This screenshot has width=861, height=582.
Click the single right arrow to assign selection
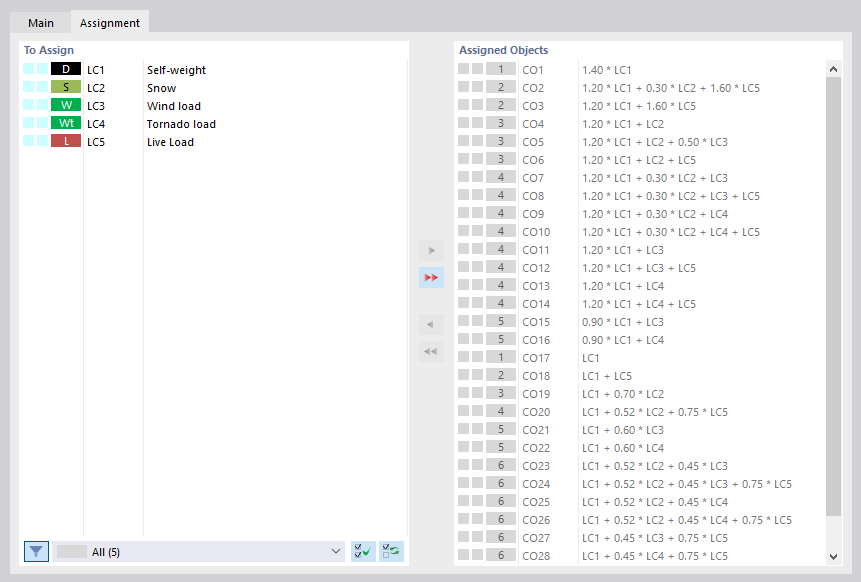(430, 250)
